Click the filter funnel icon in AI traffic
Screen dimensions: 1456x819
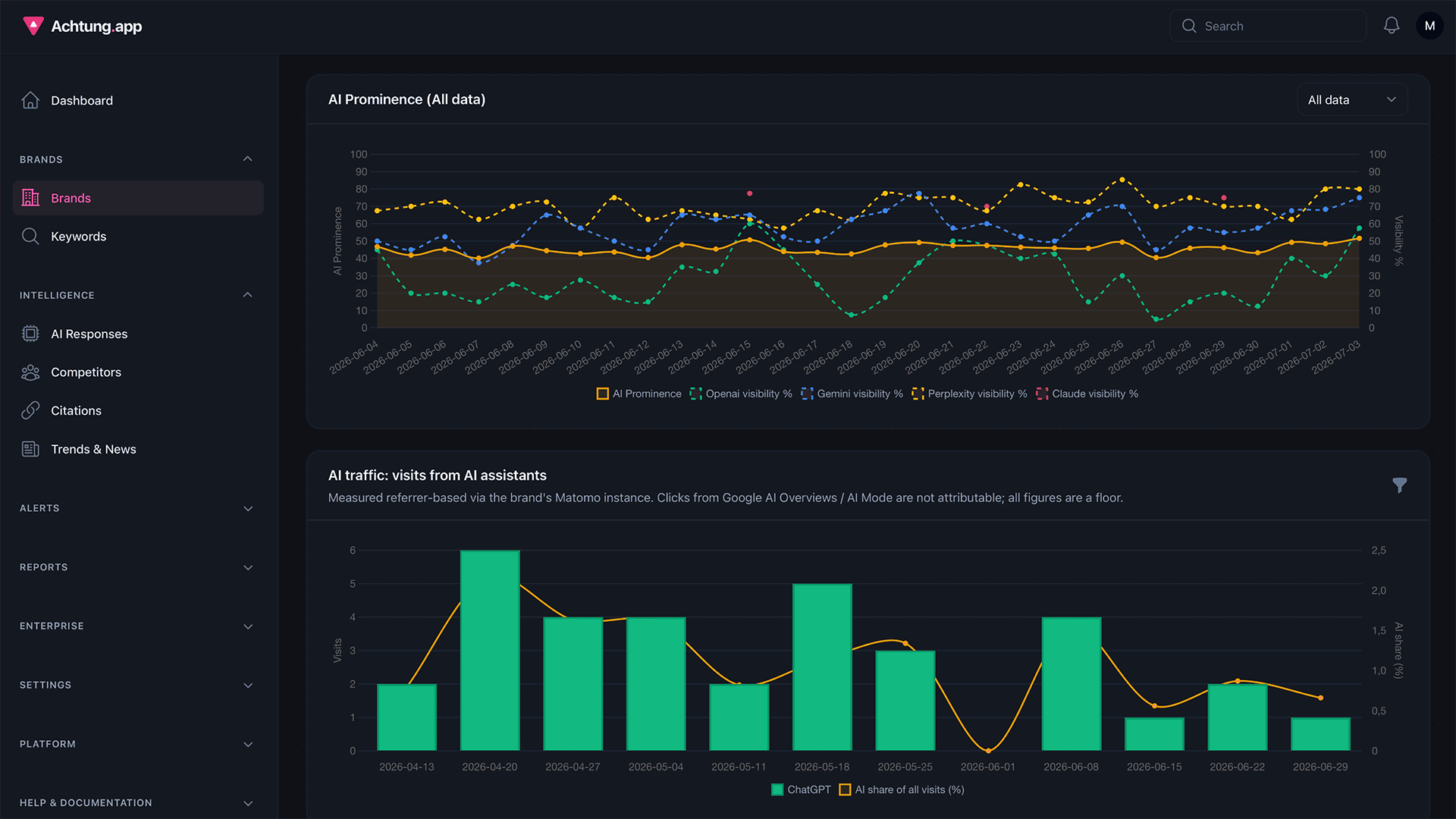1400,485
